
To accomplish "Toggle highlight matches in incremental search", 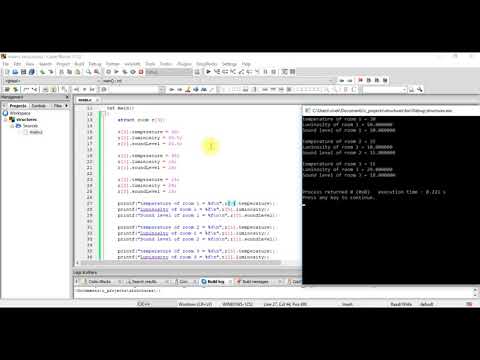I will (x=188, y=89).
